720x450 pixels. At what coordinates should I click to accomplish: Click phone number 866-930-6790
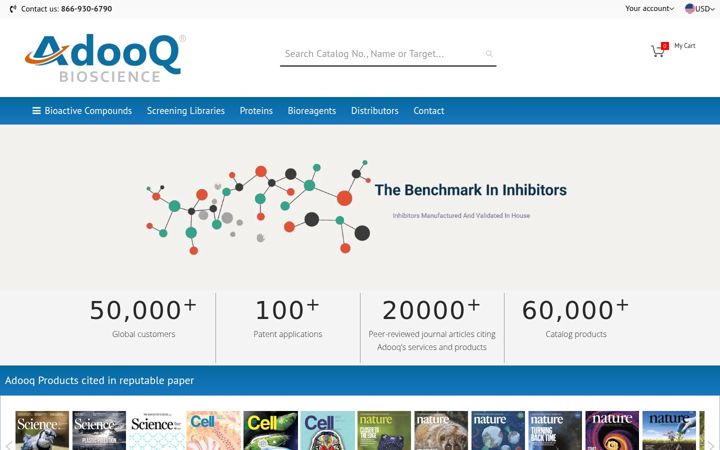pos(86,9)
